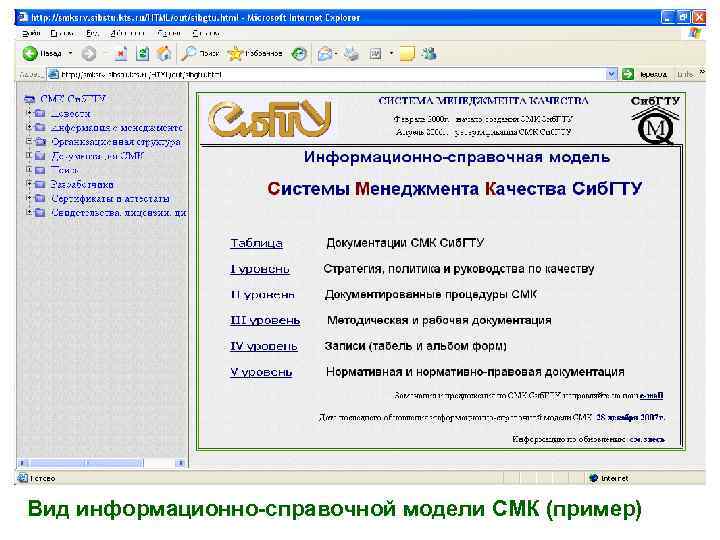Viewport: 720px width, 540px height.
Task: Collapse the Организационная структура node
Action: click(28, 141)
